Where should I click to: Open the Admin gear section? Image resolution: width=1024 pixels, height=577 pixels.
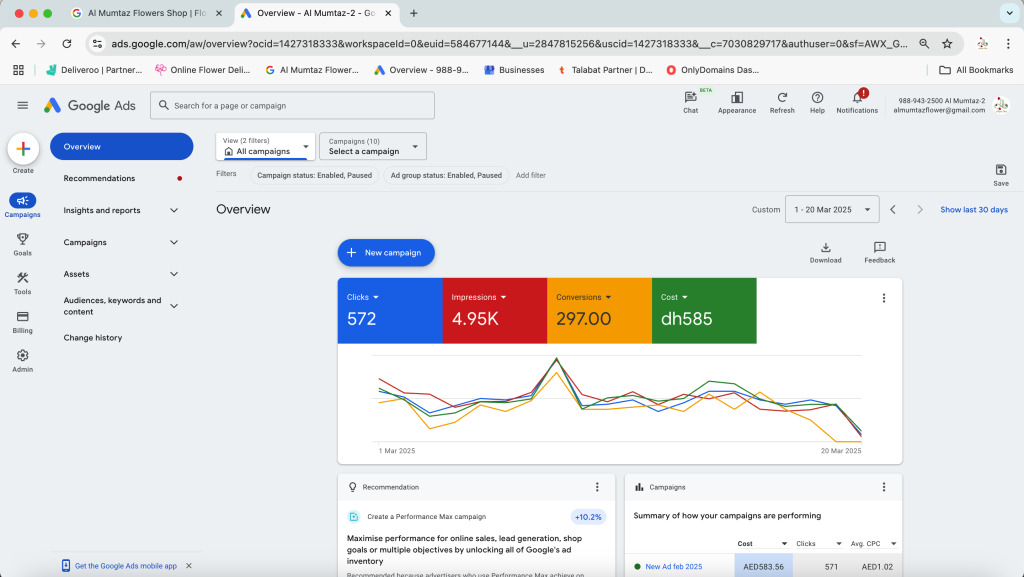(22, 360)
